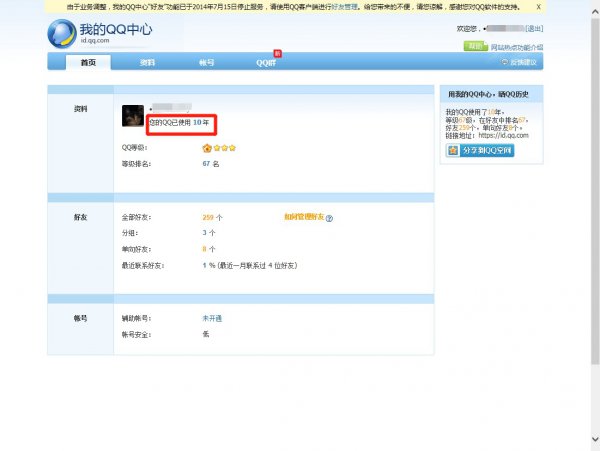Open 好友管理 link in notice banner
Screen dimensions: 600x451
[345, 7]
